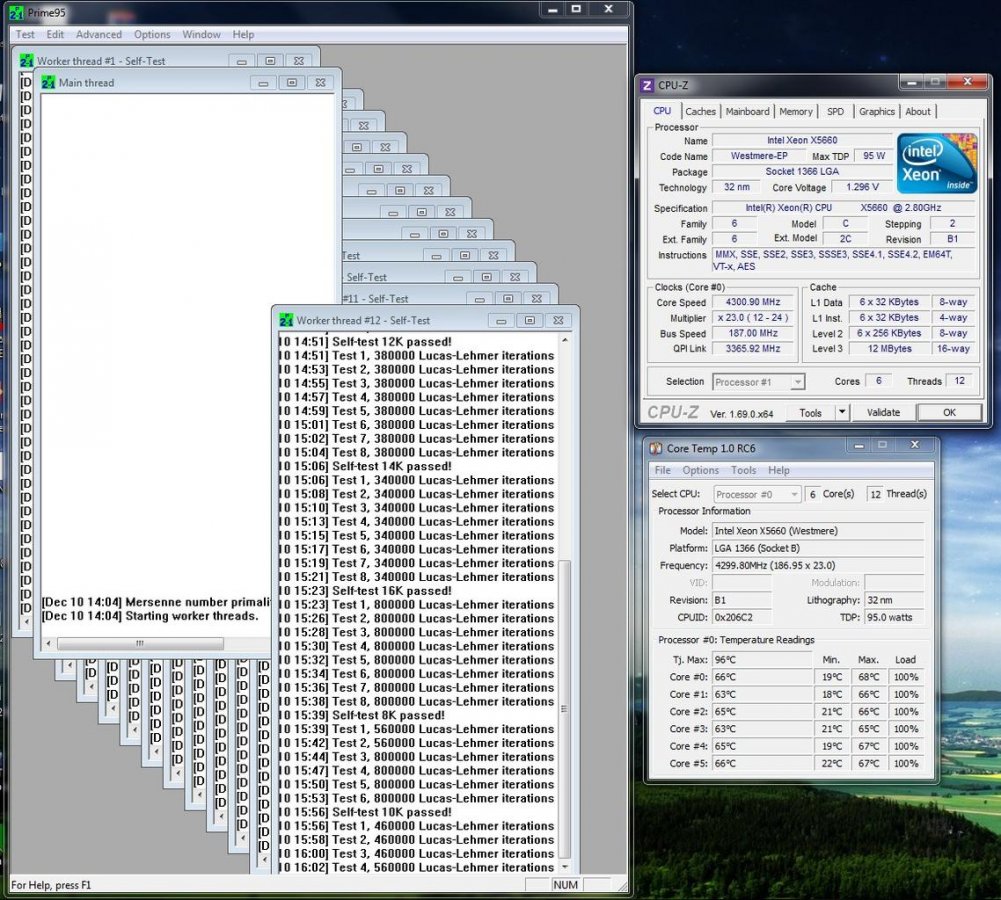
Task: Open the Select CPU dropdown in Core Temp
Action: coord(757,494)
